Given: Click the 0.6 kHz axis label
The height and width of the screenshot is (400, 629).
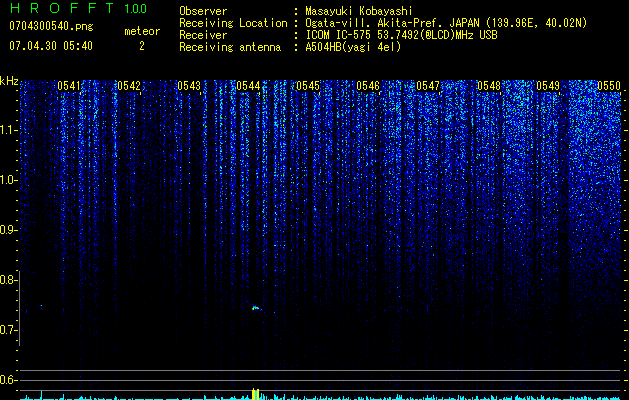Looking at the screenshot, I should [x=8, y=380].
